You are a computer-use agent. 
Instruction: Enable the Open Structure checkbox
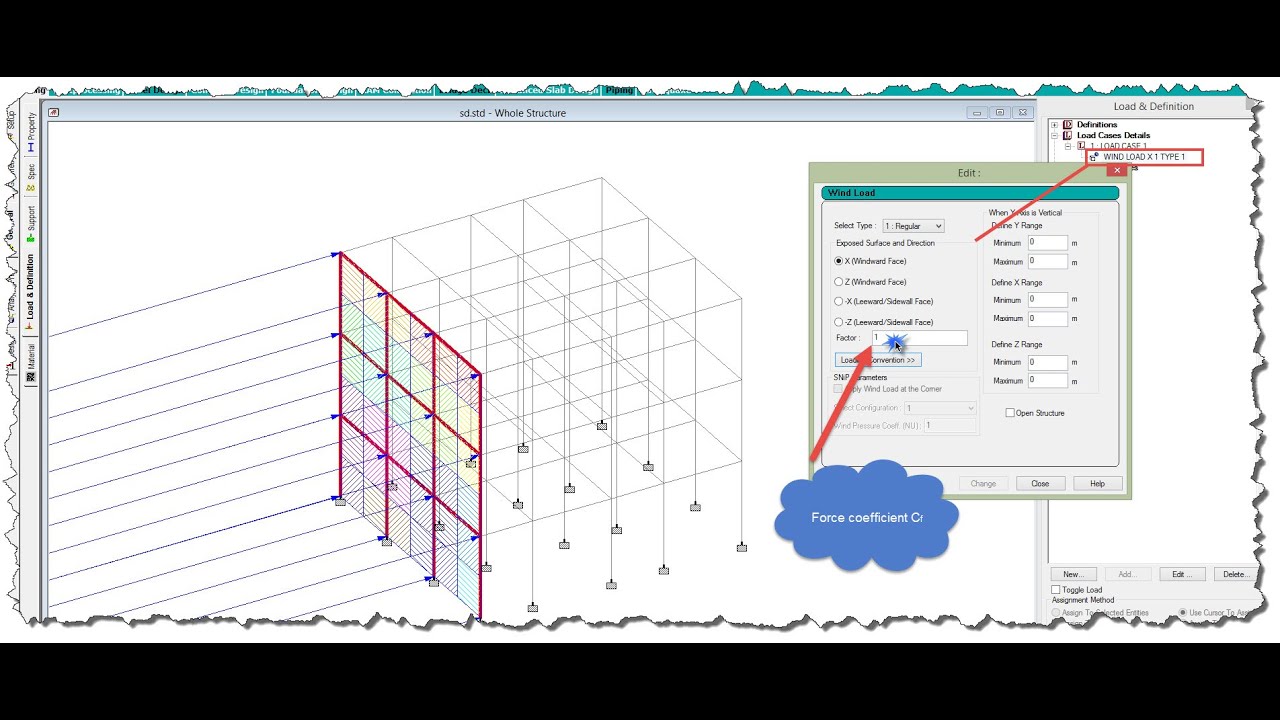pos(1010,413)
